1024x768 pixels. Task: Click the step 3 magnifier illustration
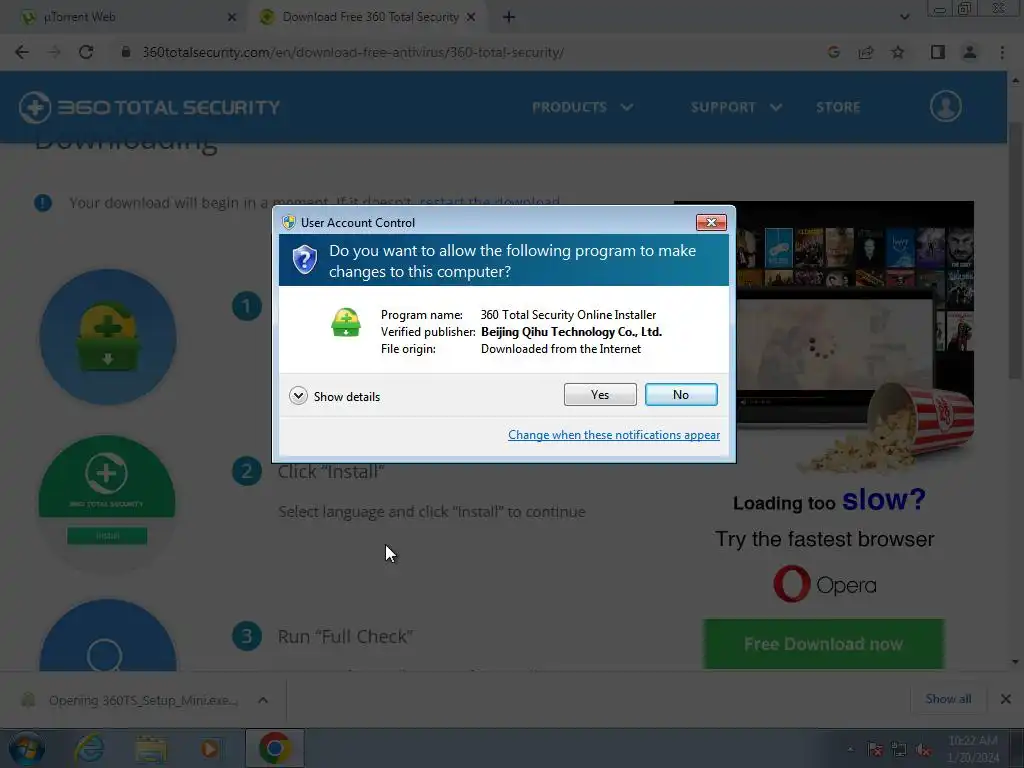tap(108, 635)
